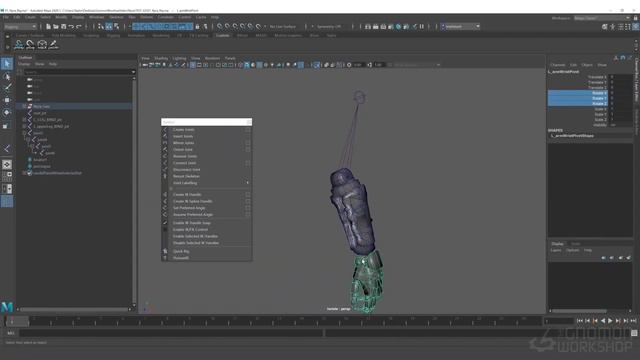Activate the Move tool in toolbox
The width and height of the screenshot is (640, 360).
(x=7, y=100)
